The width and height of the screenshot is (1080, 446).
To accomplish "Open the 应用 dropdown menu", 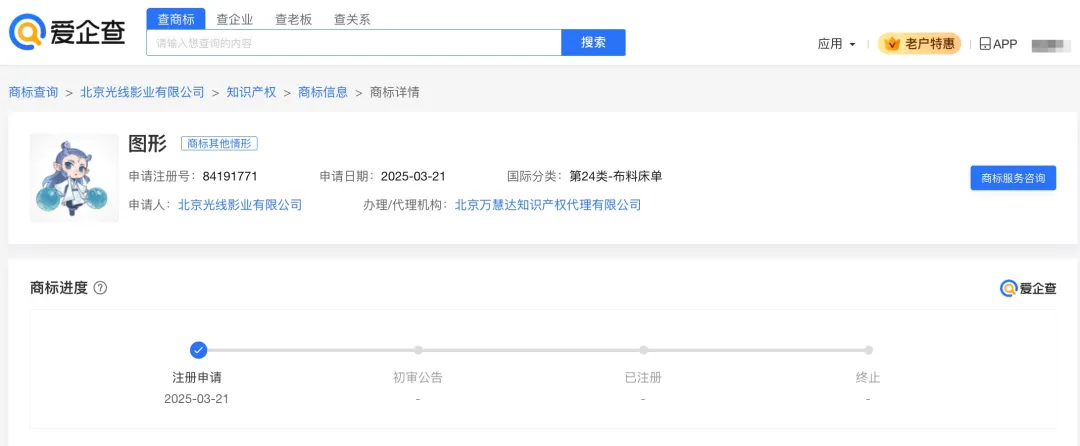I will (x=836, y=44).
